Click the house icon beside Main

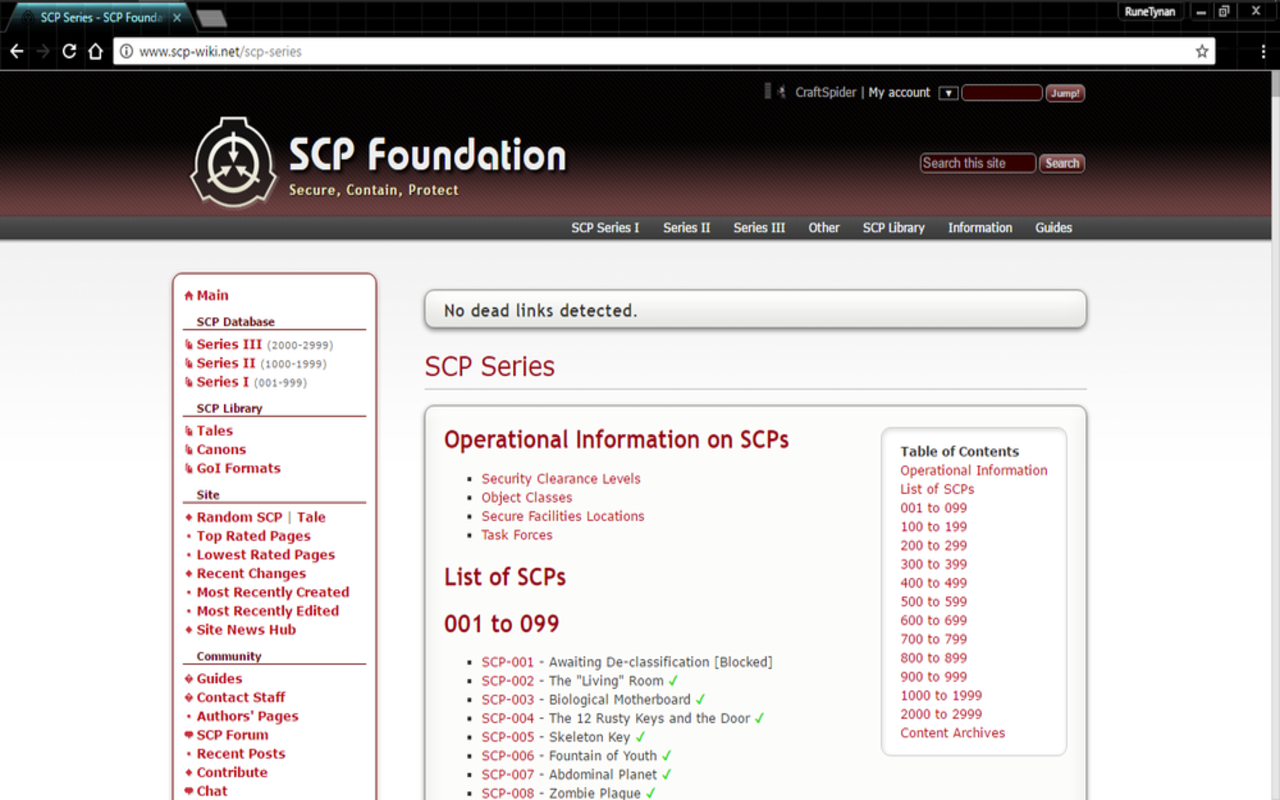[x=188, y=296]
